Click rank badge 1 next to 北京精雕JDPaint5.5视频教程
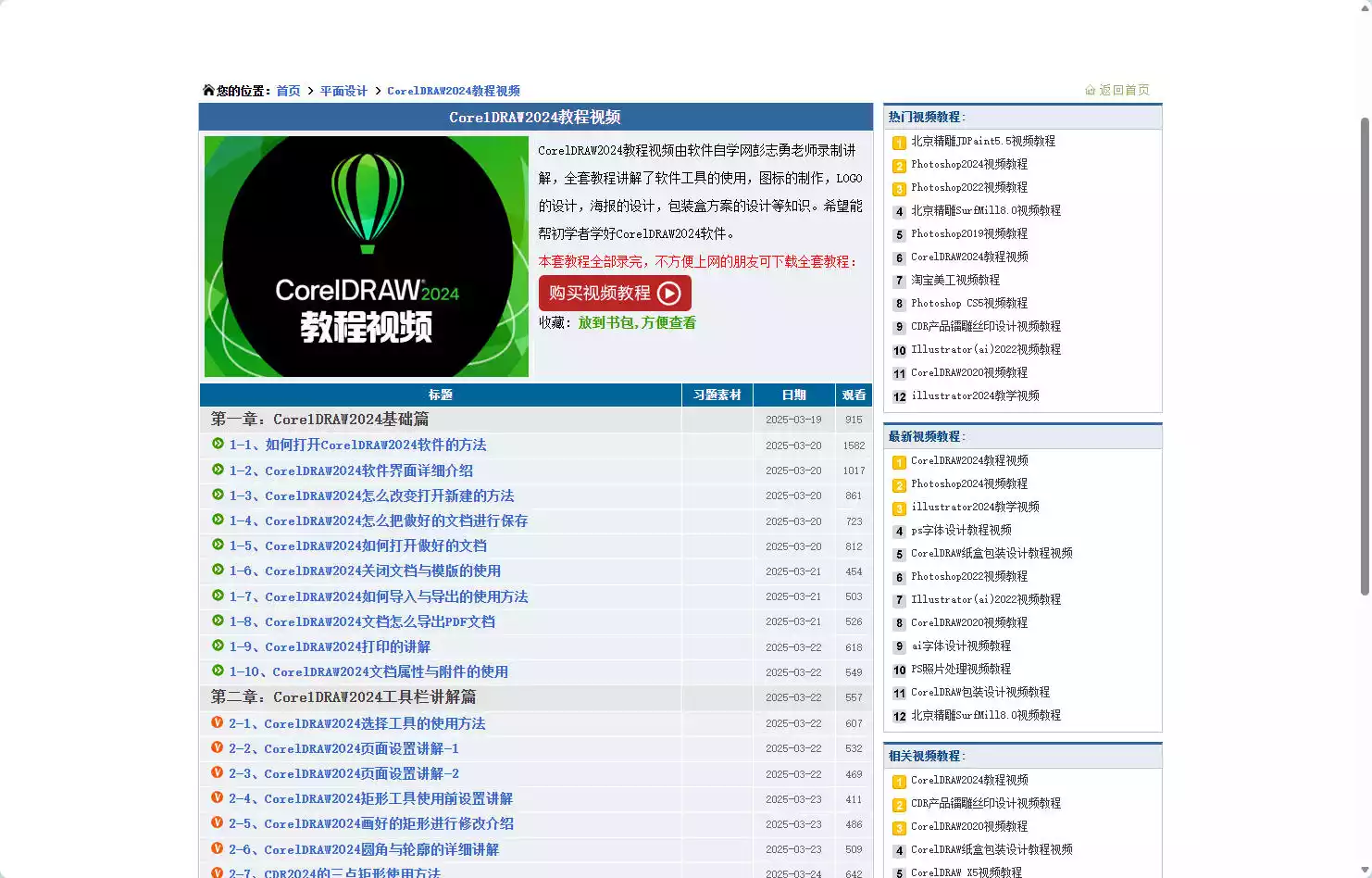The width and height of the screenshot is (1372, 878). 899,143
